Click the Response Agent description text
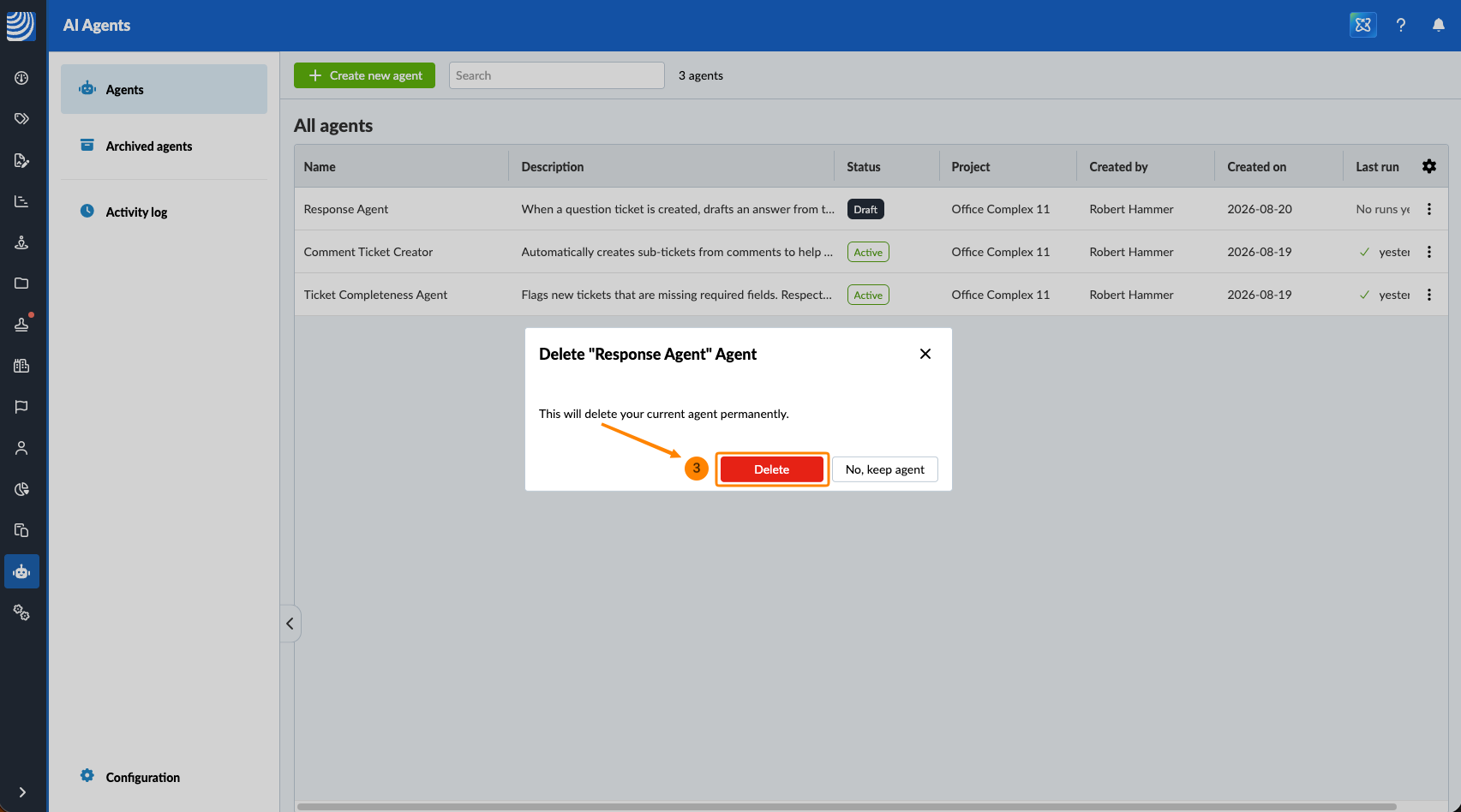Screen dimensions: 1461x812 pyautogui.click(x=678, y=209)
